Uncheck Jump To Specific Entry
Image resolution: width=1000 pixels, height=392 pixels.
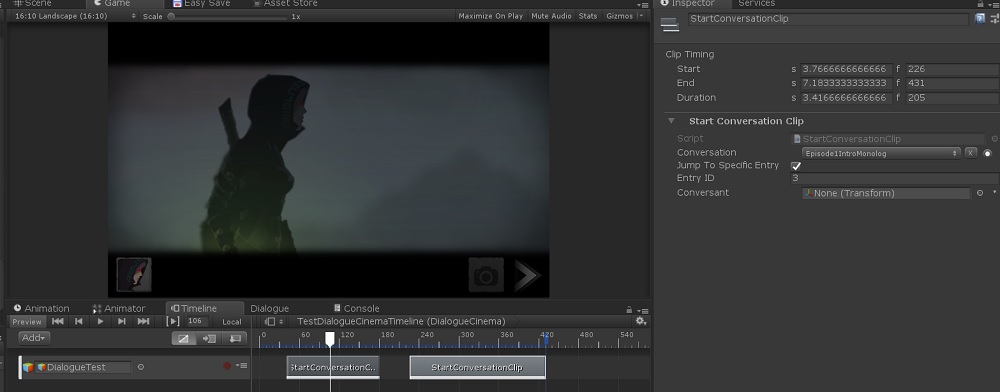(x=796, y=166)
